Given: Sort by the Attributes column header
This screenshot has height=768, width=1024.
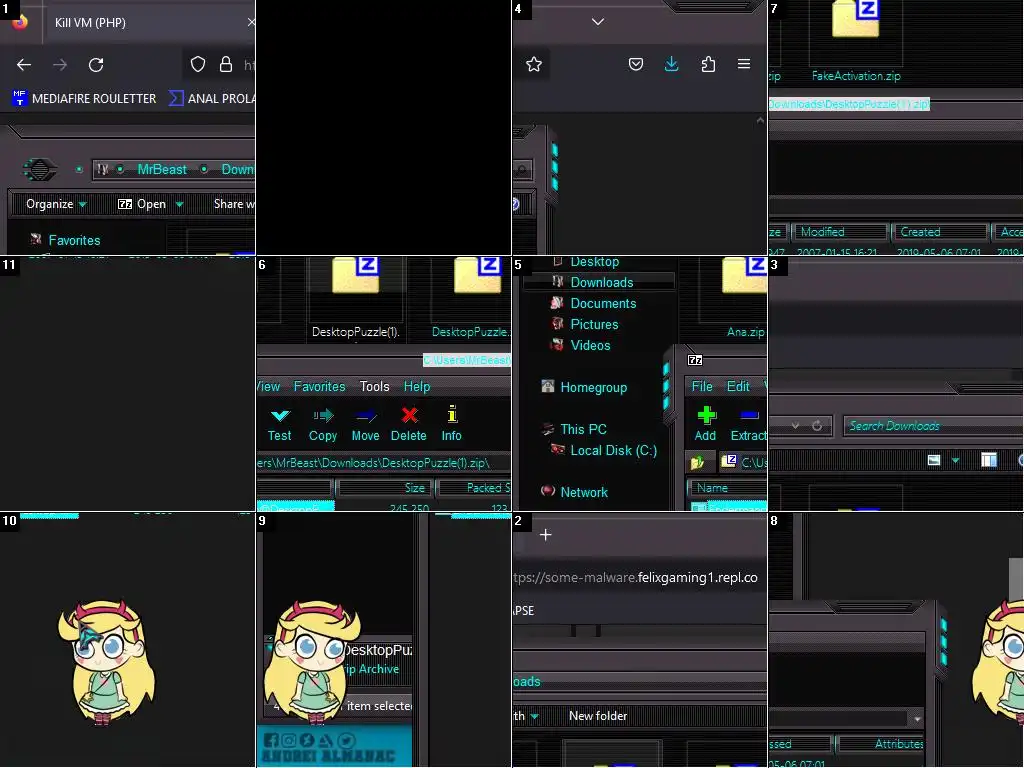Looking at the screenshot, I should click(883, 744).
